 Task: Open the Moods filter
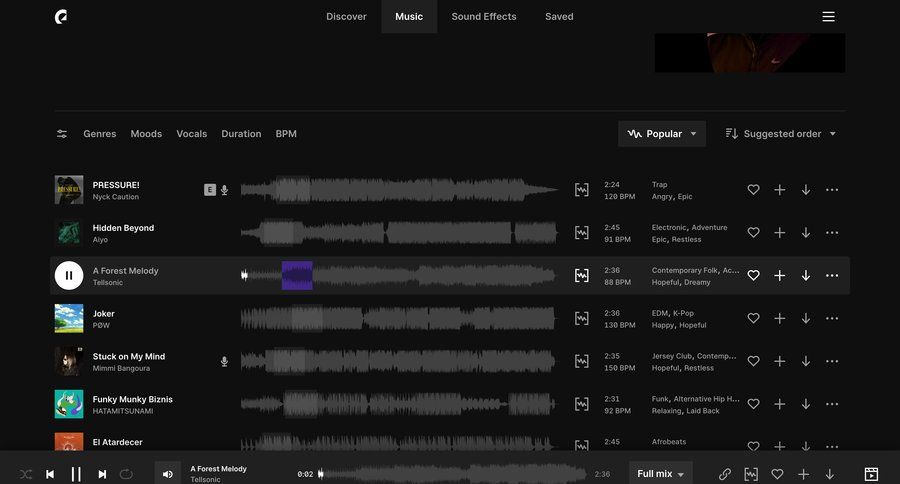(x=146, y=134)
